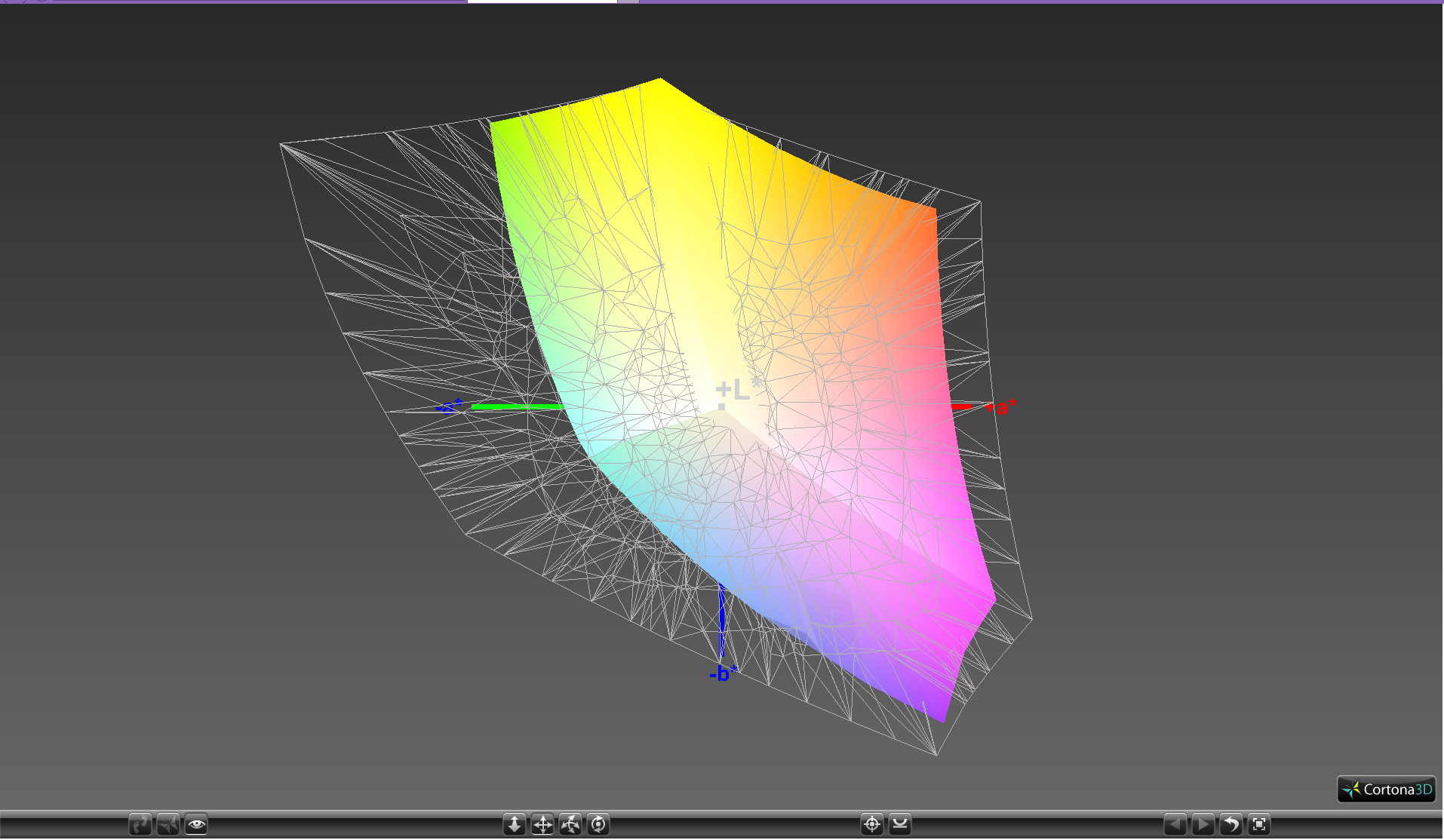Click the +L* axis label
Screen dimensions: 1444x840
coord(739,390)
